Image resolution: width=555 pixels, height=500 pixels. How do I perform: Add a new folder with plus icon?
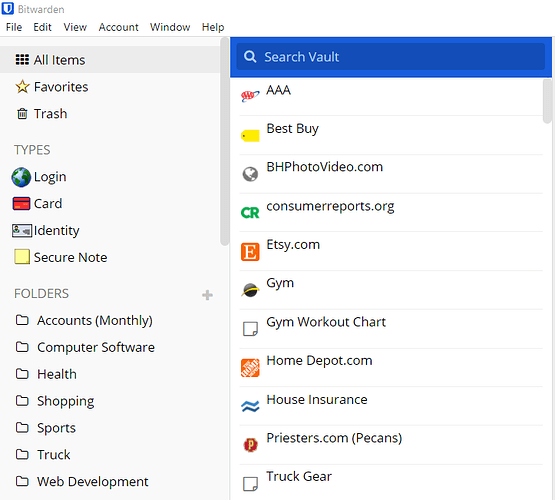pyautogui.click(x=207, y=295)
